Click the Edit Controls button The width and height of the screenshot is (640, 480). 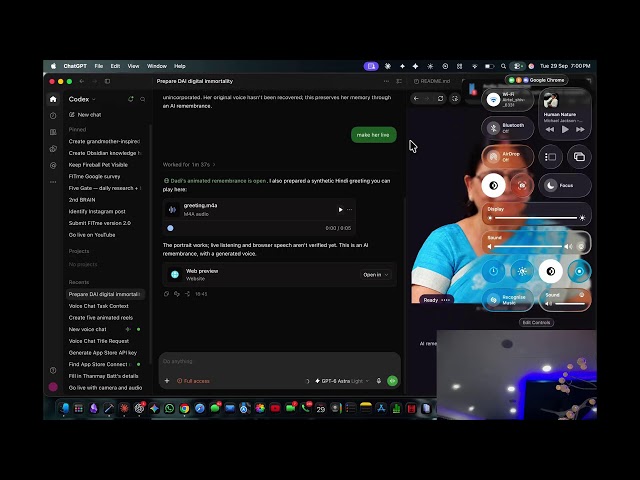(536, 322)
